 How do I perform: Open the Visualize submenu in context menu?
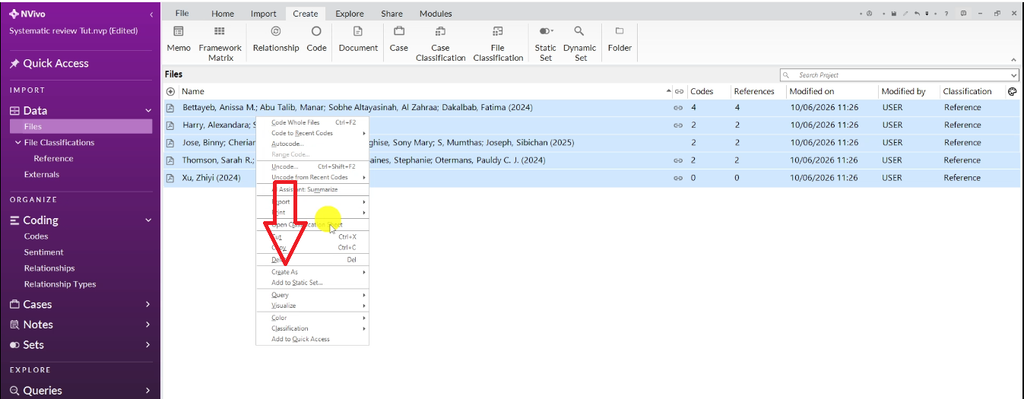[312, 306]
